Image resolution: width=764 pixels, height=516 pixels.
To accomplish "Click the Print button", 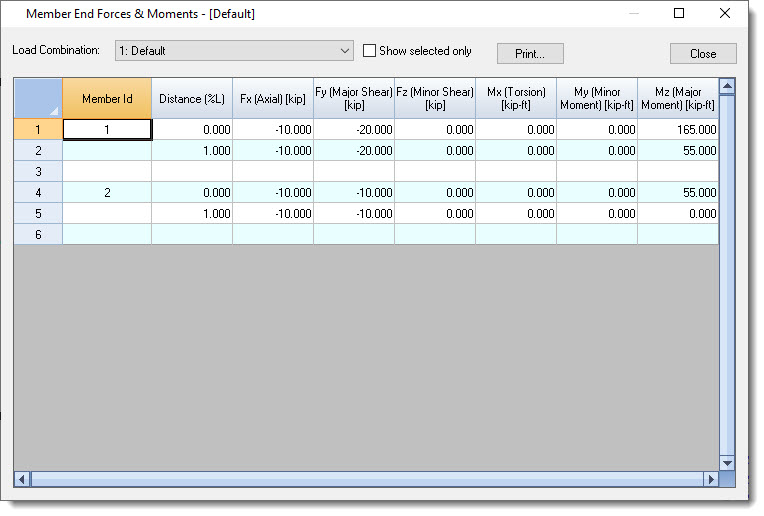I will point(530,54).
